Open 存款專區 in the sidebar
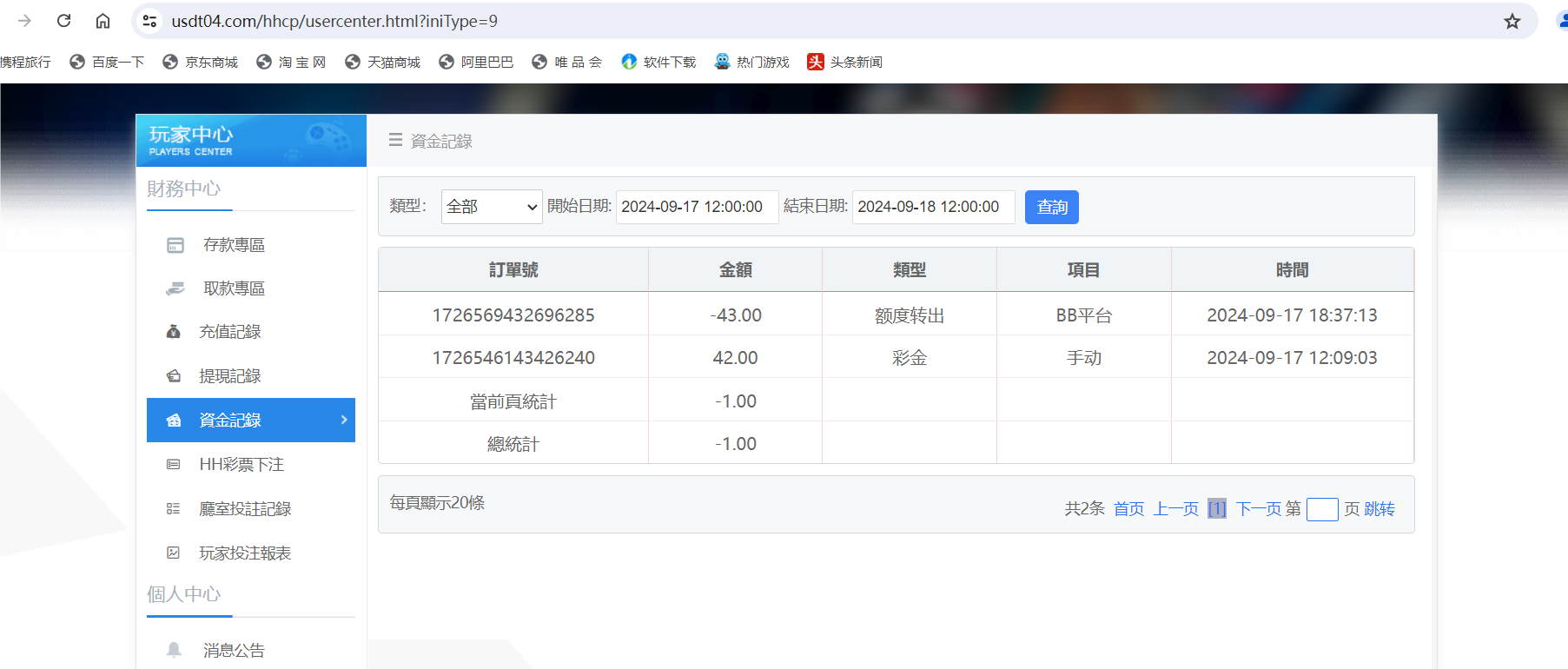1568x669 pixels. pyautogui.click(x=234, y=245)
